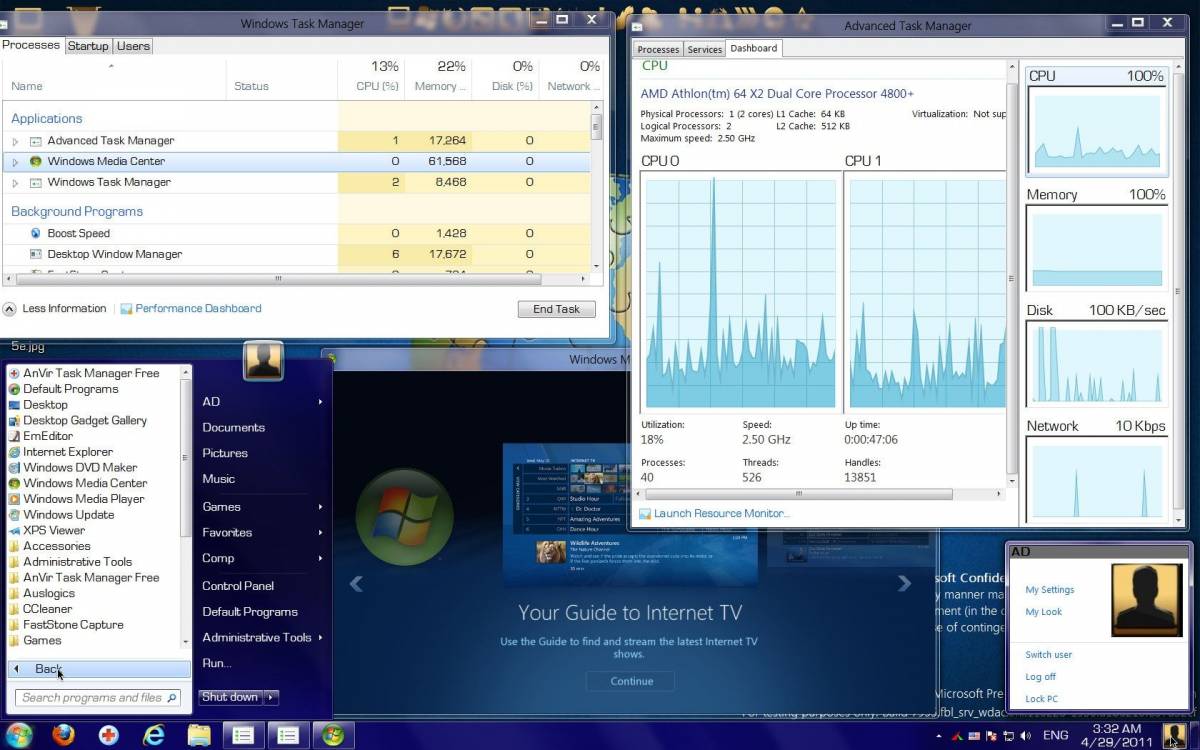Click the Windows Media Center taskbar button

coord(333,735)
